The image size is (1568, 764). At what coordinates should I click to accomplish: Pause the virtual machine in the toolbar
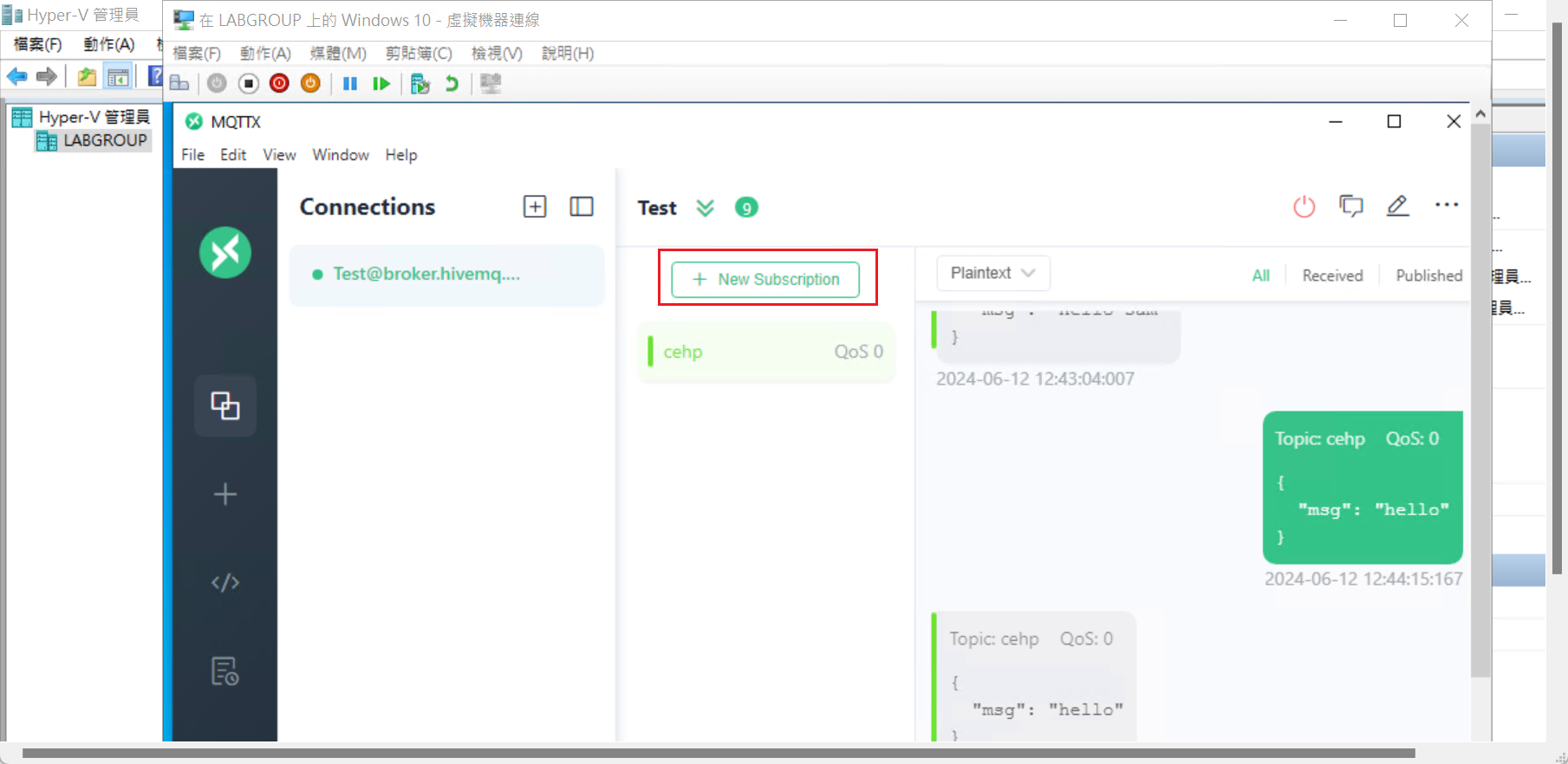350,84
